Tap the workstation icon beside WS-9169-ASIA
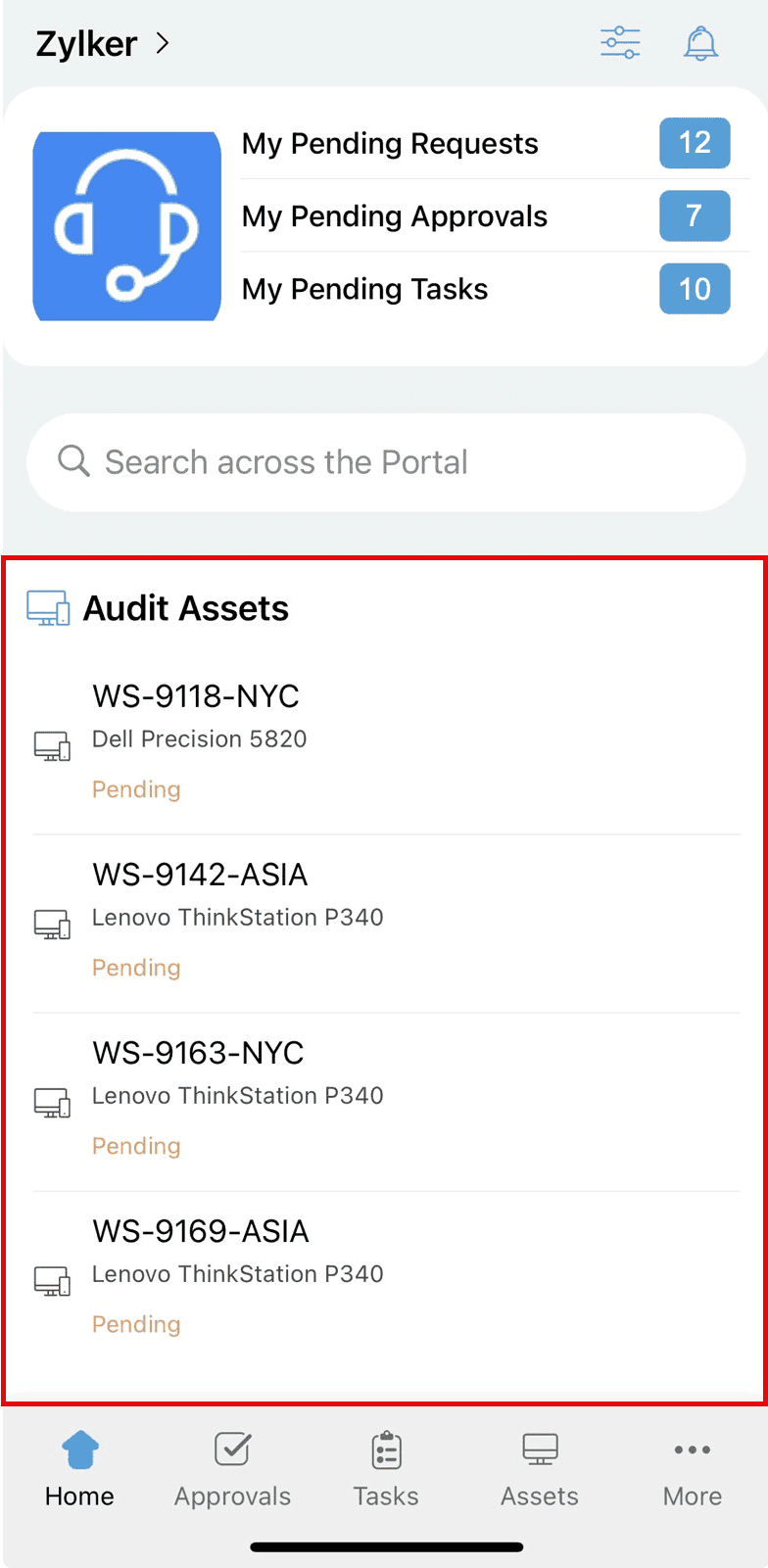The width and height of the screenshot is (768, 1568). (x=52, y=1281)
